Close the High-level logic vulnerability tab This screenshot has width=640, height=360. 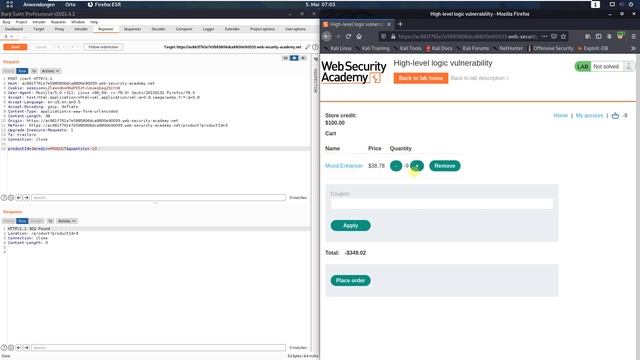pyautogui.click(x=389, y=24)
